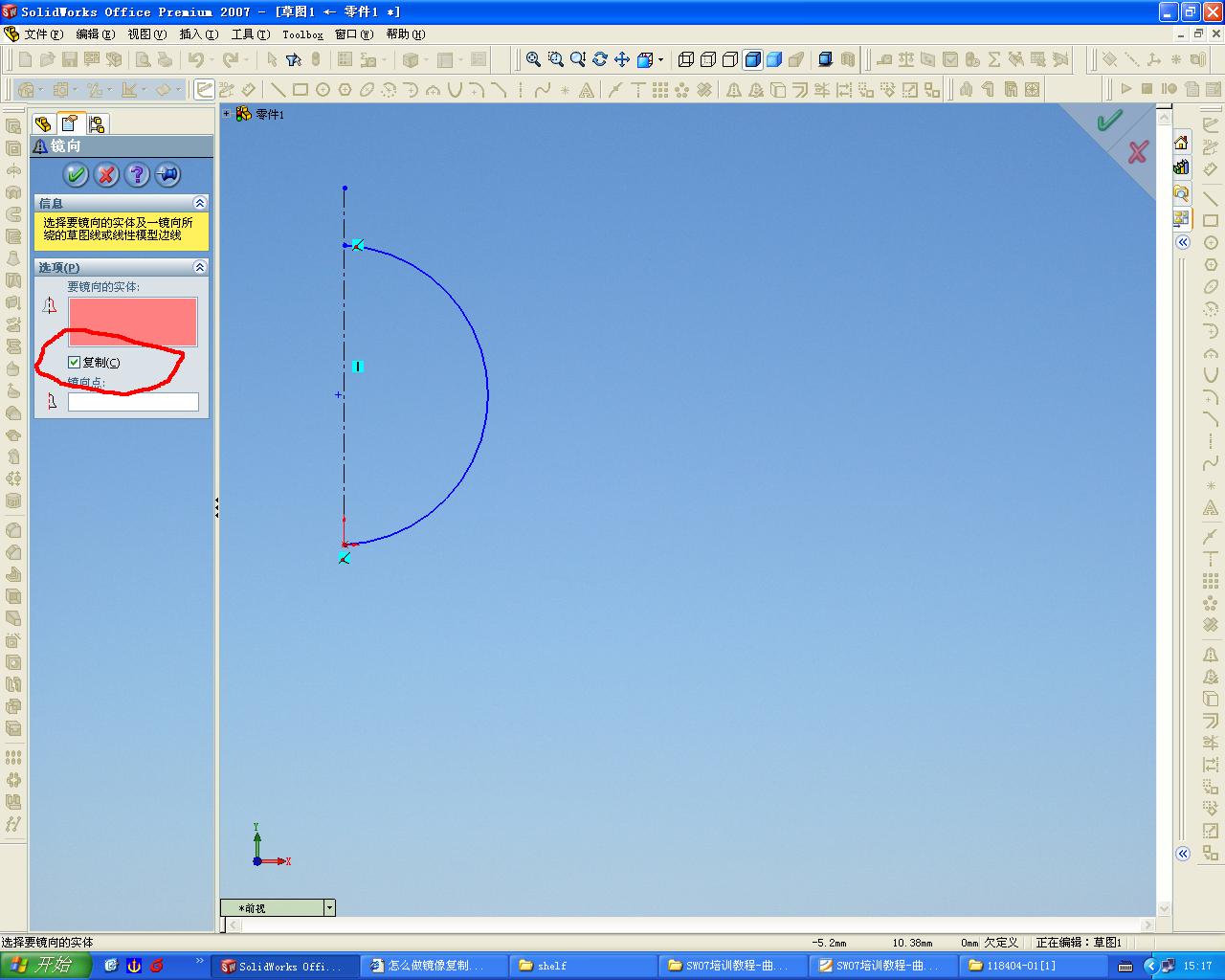The height and width of the screenshot is (980, 1225).
Task: Open the 前视 view selector dropdown
Action: 329,908
